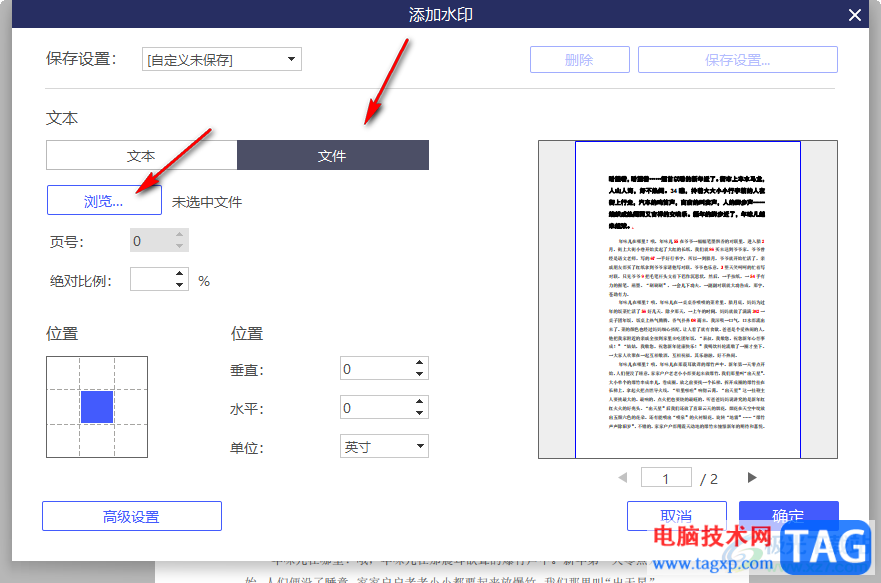This screenshot has width=881, height=583.
Task: Click the preview page number field
Action: coord(666,478)
